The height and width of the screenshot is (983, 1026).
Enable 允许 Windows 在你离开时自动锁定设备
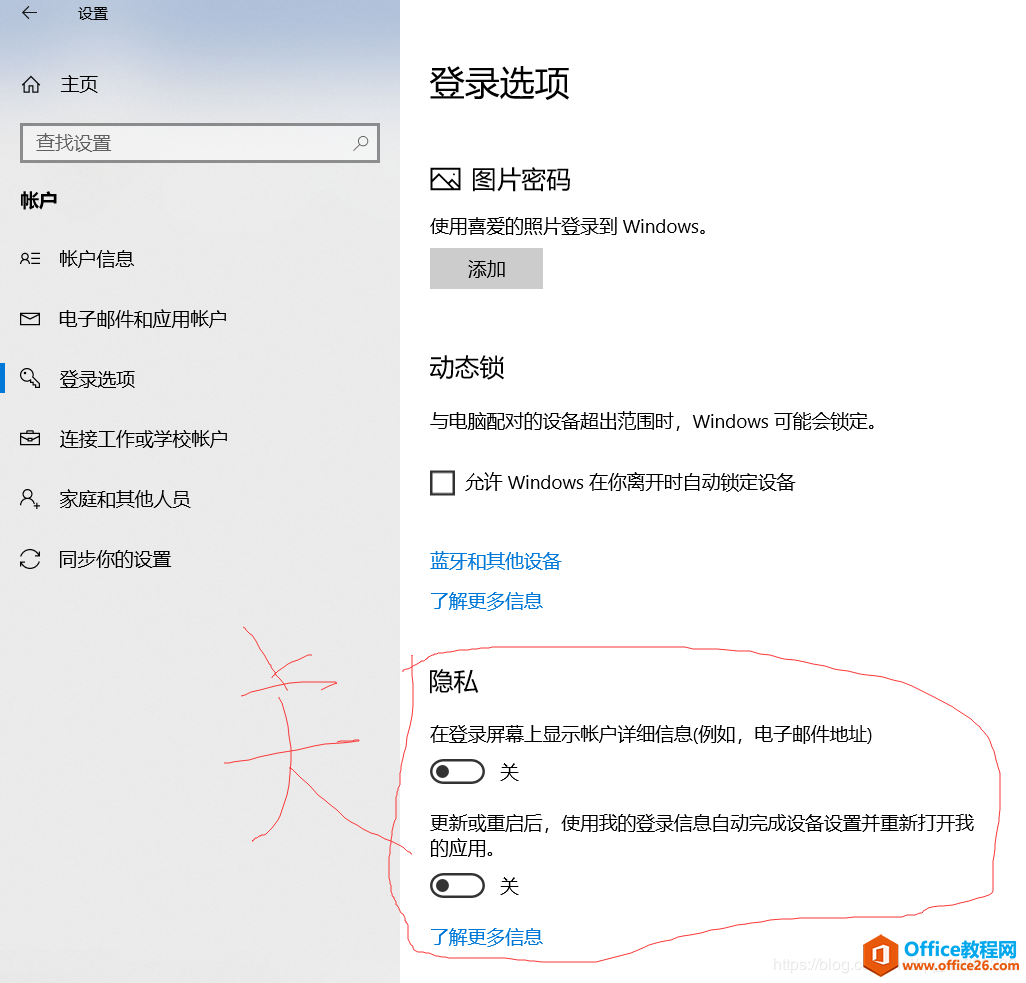click(442, 483)
